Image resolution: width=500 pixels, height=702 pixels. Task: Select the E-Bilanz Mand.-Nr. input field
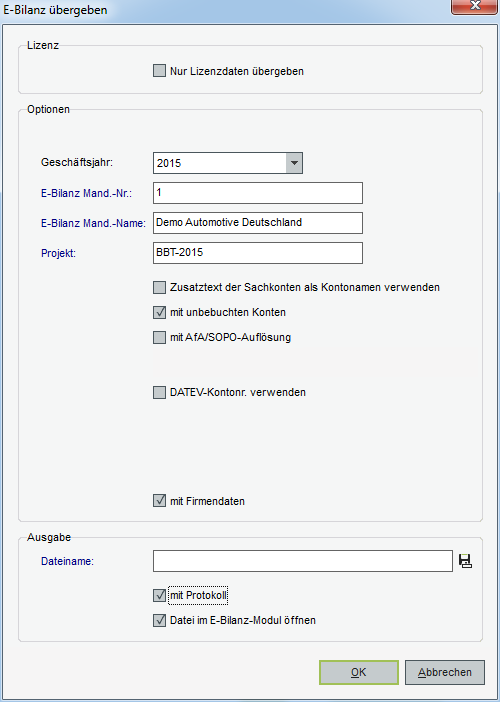pyautogui.click(x=258, y=193)
